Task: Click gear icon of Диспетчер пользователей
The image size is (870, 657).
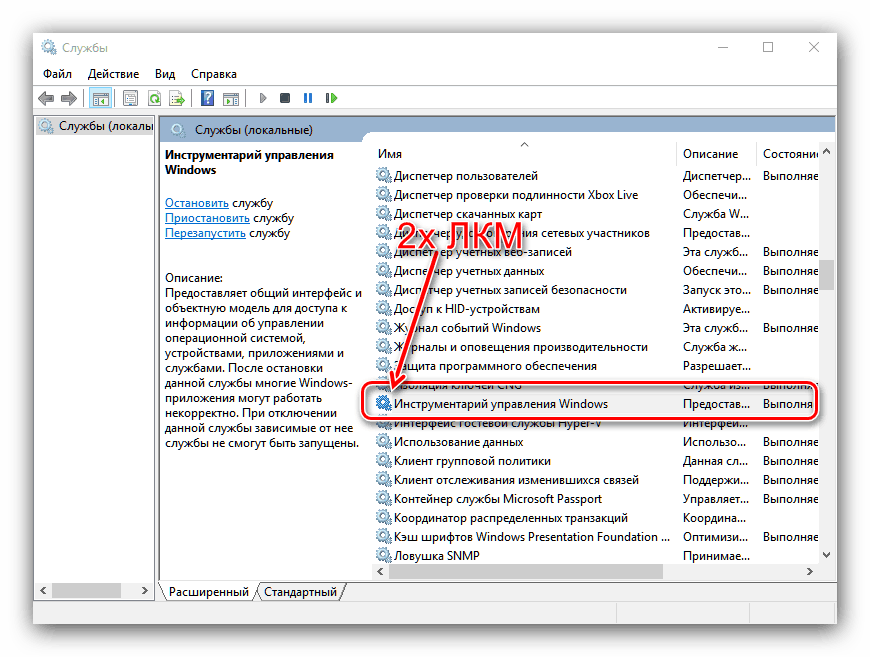Action: (383, 176)
